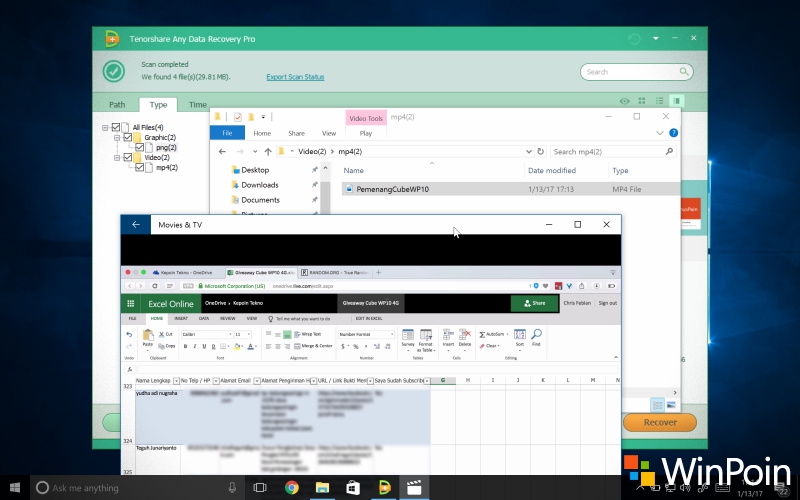Image resolution: width=800 pixels, height=500 pixels.
Task: Open Downloads in Explorer quick access
Action: pos(259,185)
